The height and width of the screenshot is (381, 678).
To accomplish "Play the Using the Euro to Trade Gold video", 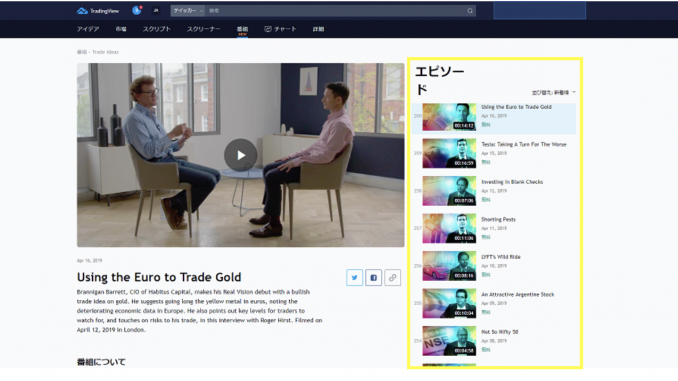I will coord(241,155).
